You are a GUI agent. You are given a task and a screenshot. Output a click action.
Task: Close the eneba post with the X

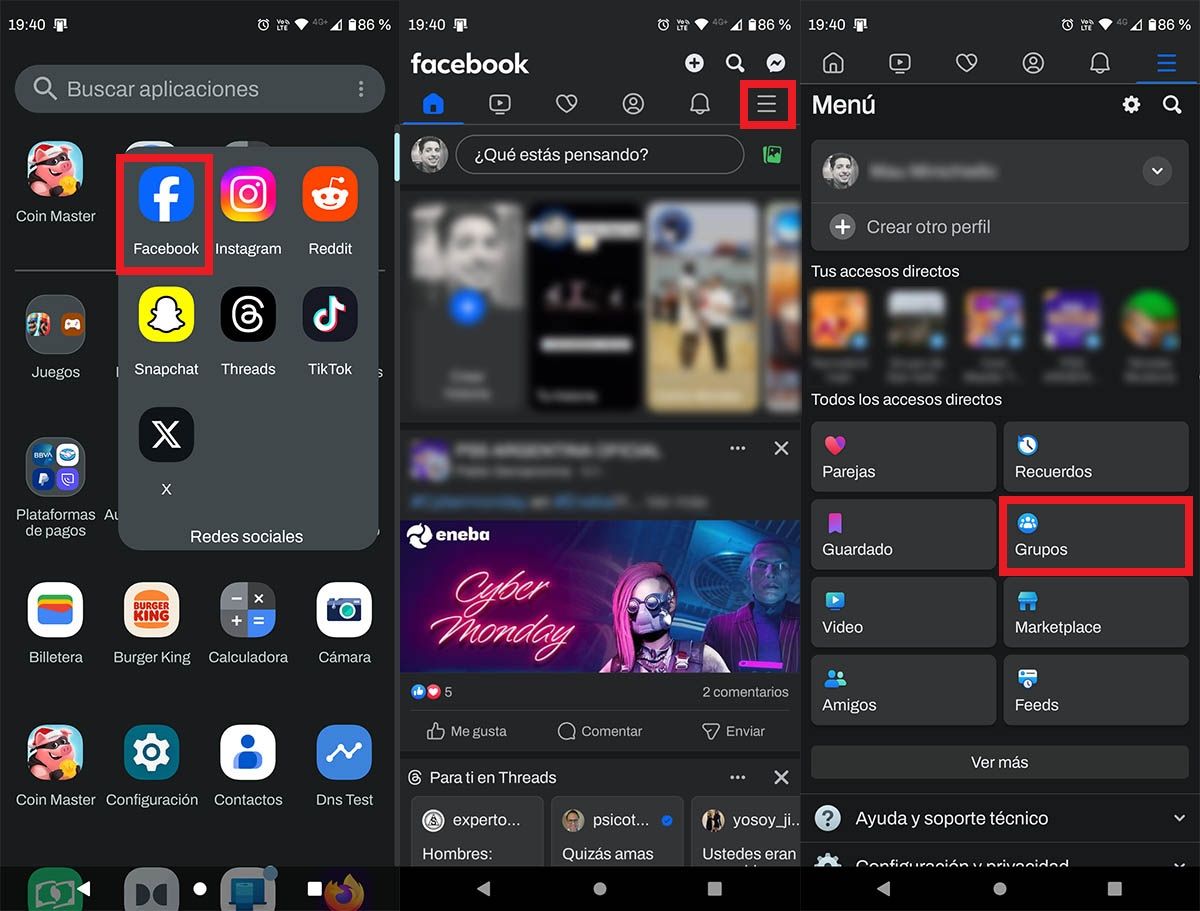(781, 448)
